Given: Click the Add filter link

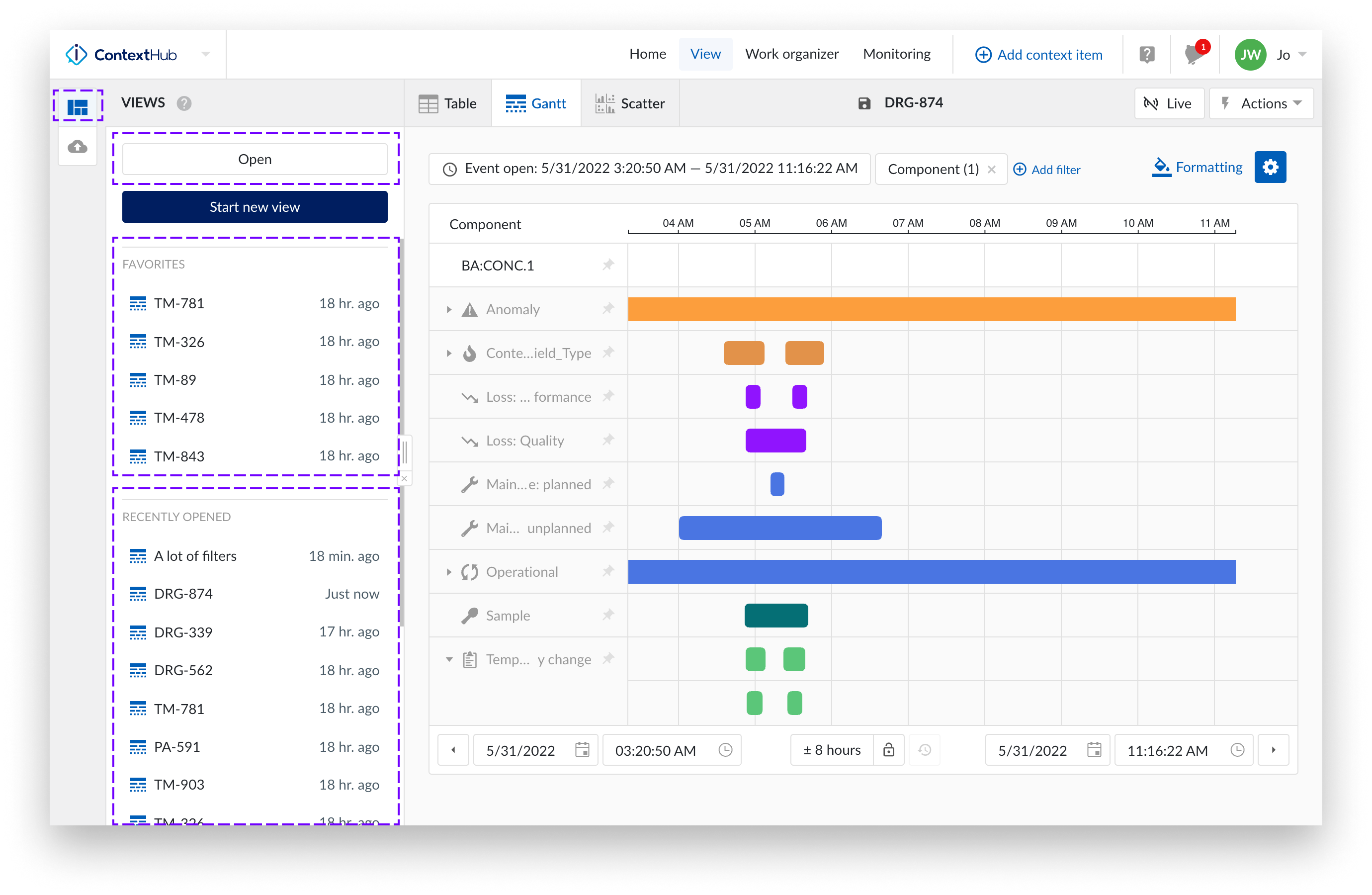Looking at the screenshot, I should coord(1047,170).
